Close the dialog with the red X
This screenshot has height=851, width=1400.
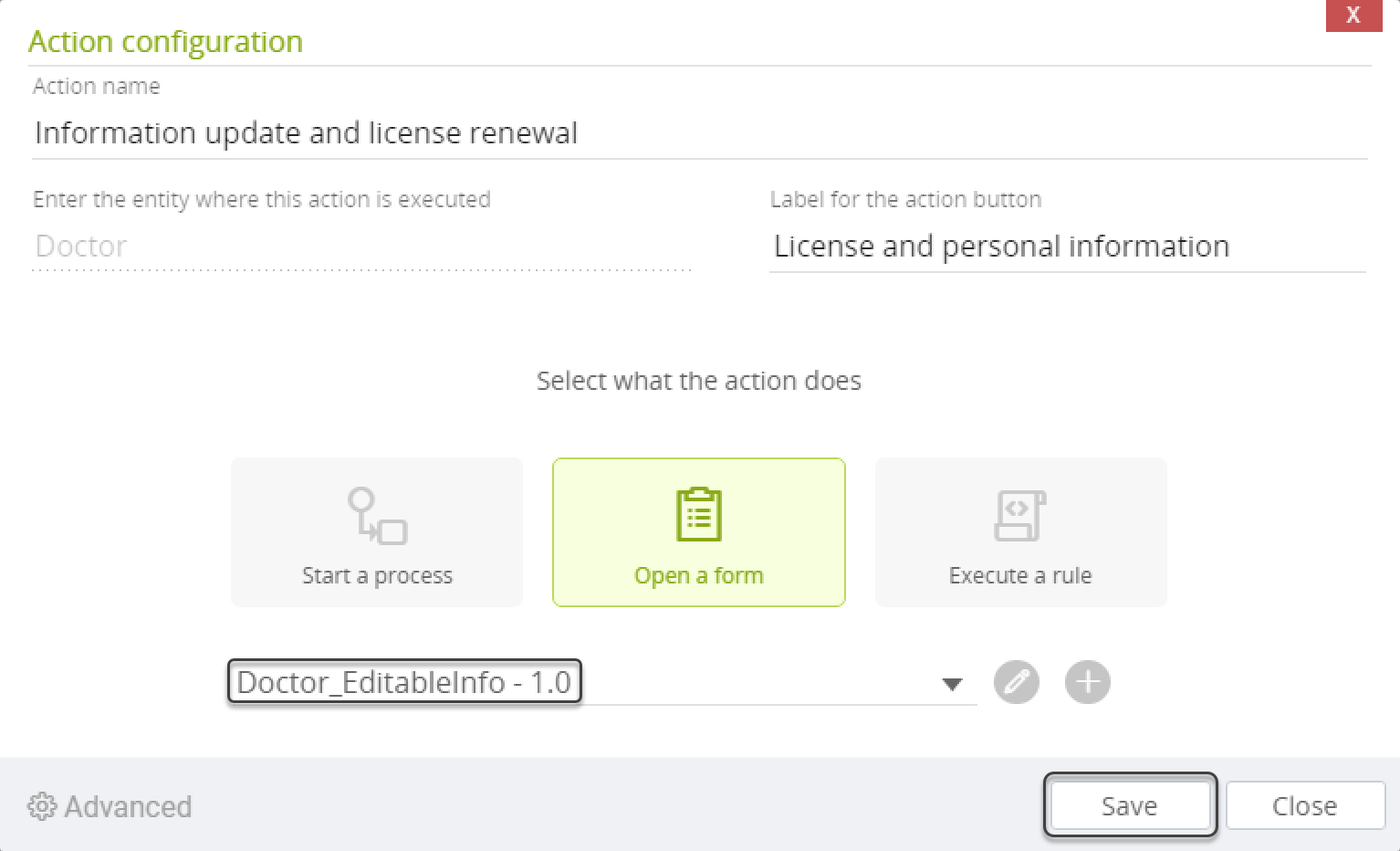[1353, 16]
